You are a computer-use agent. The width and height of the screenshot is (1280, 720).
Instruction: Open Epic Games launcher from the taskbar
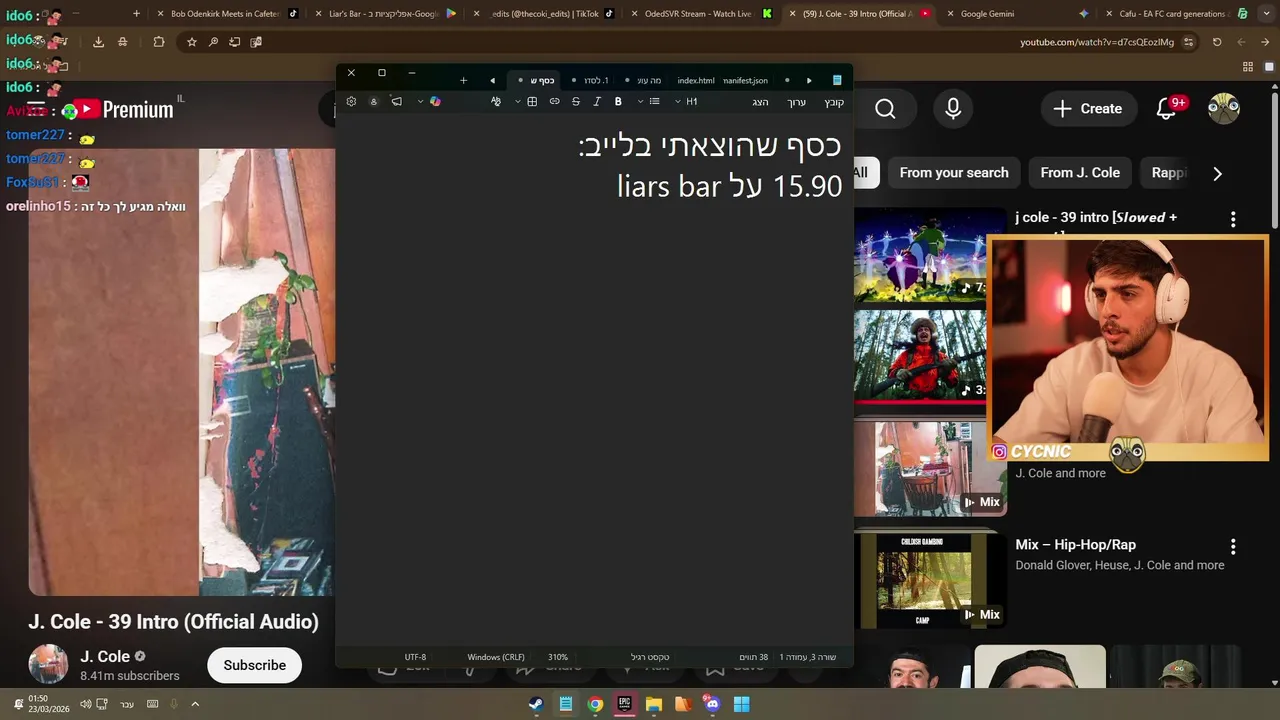click(x=624, y=704)
